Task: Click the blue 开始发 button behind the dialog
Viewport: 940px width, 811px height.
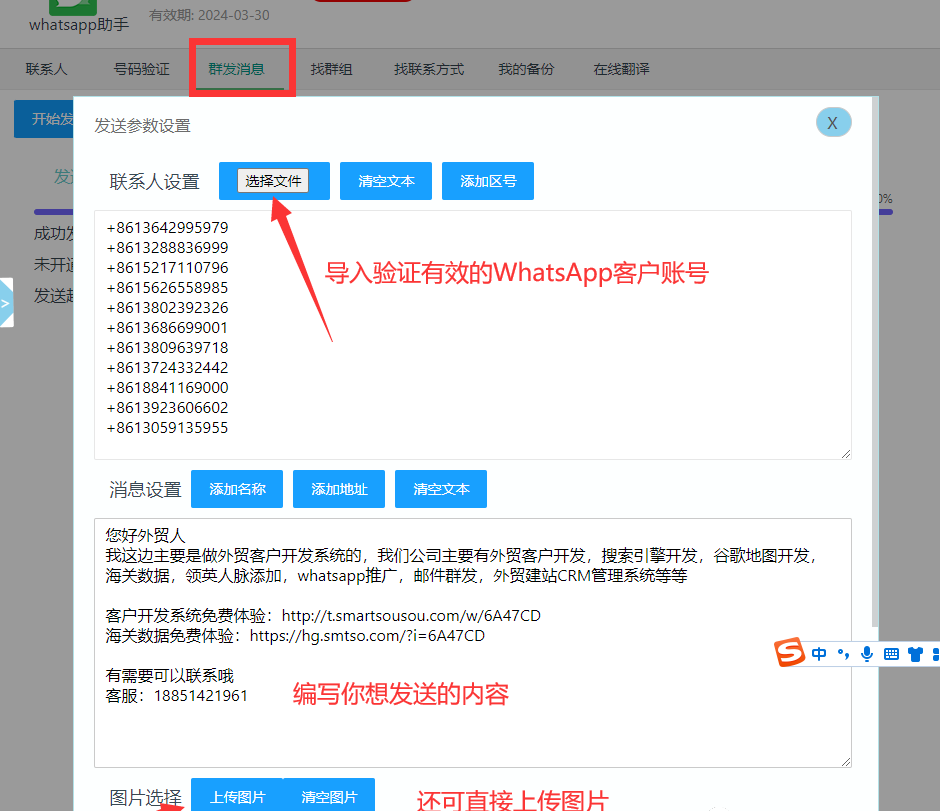Action: (44, 119)
